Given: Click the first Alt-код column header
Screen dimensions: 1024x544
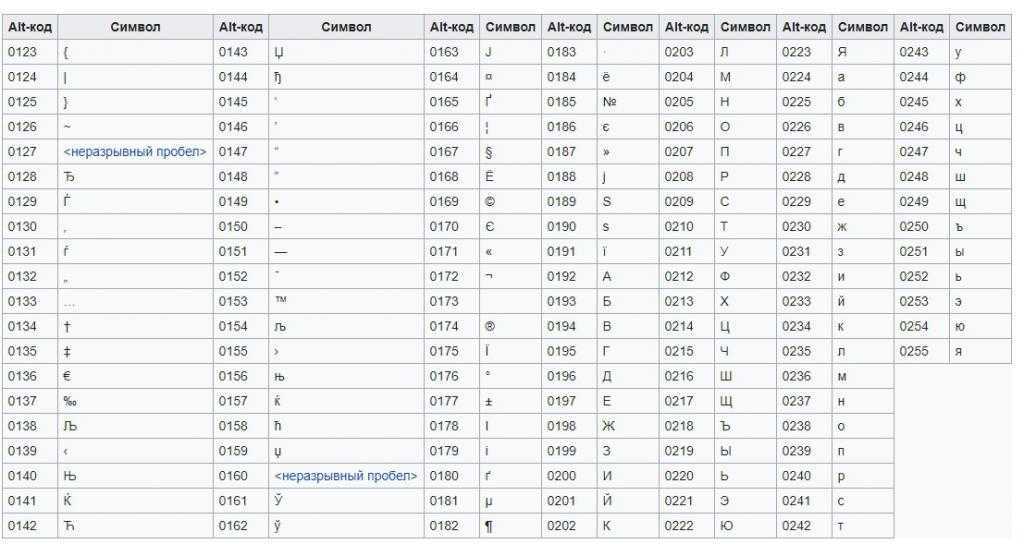Looking at the screenshot, I should [29, 27].
